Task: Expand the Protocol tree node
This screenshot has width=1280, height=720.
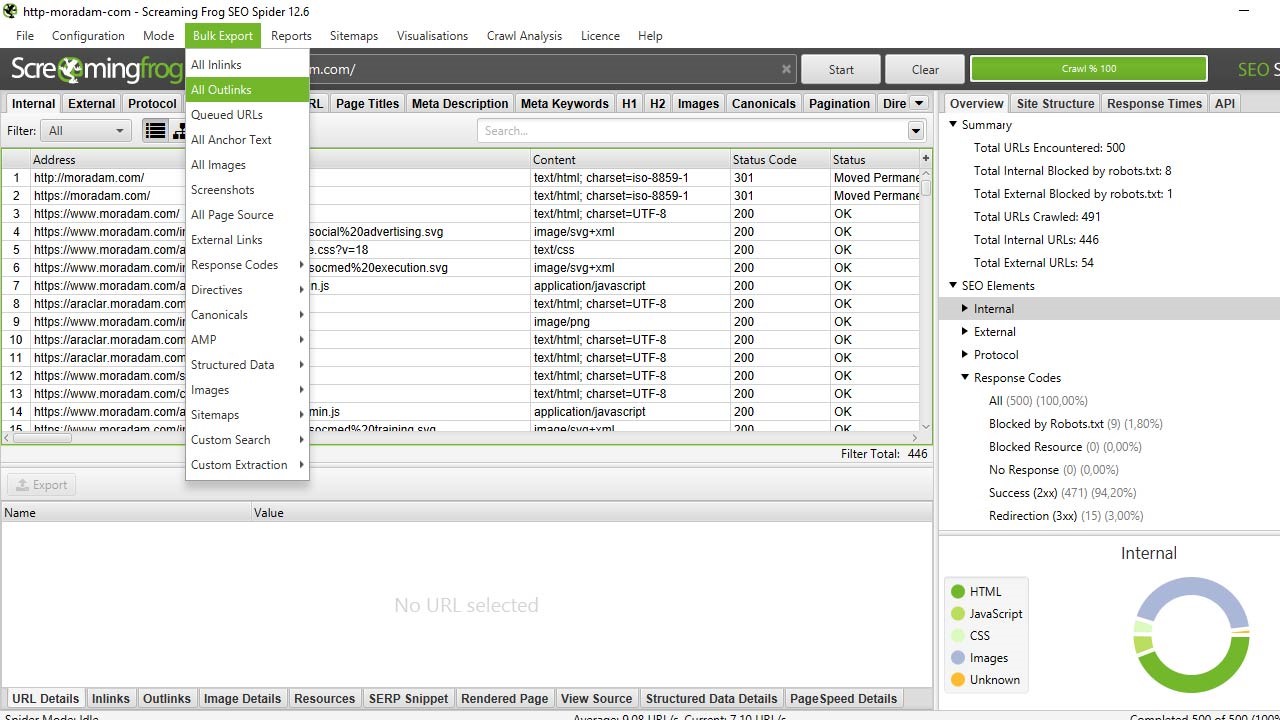Action: [965, 355]
